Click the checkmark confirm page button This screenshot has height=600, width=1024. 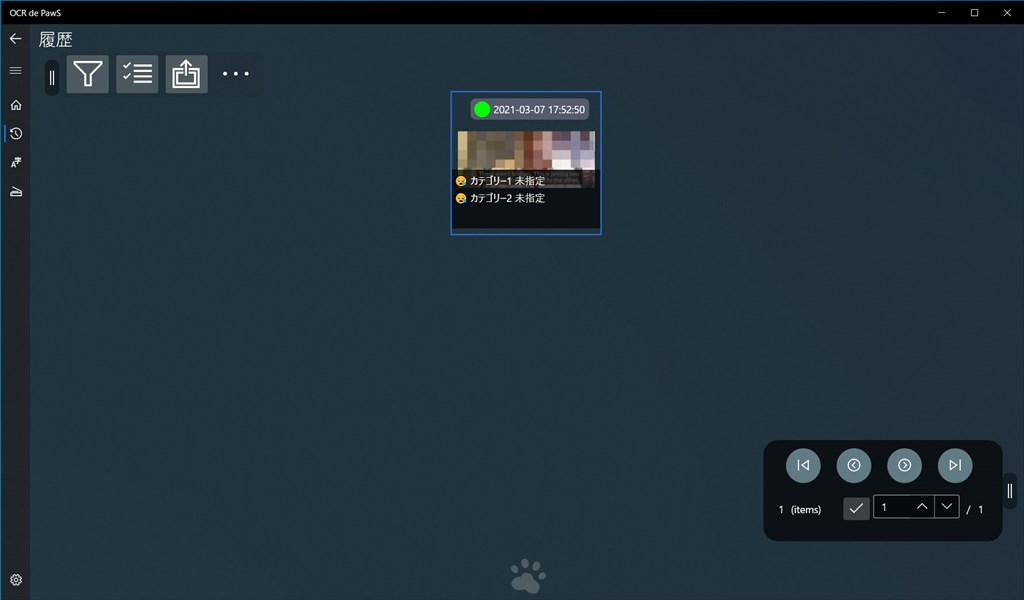856,508
